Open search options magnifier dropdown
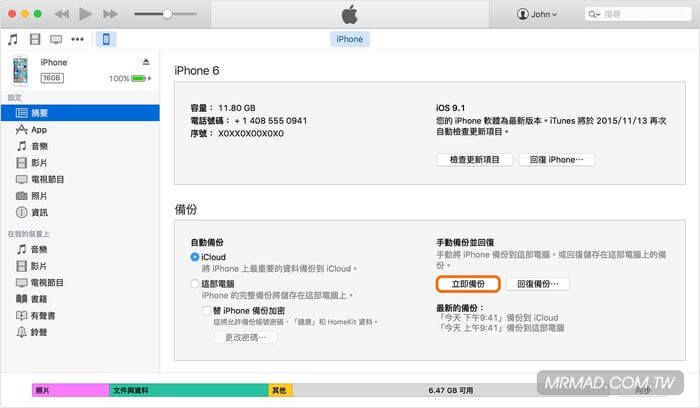Viewport: 700px width, 408px height. point(594,14)
